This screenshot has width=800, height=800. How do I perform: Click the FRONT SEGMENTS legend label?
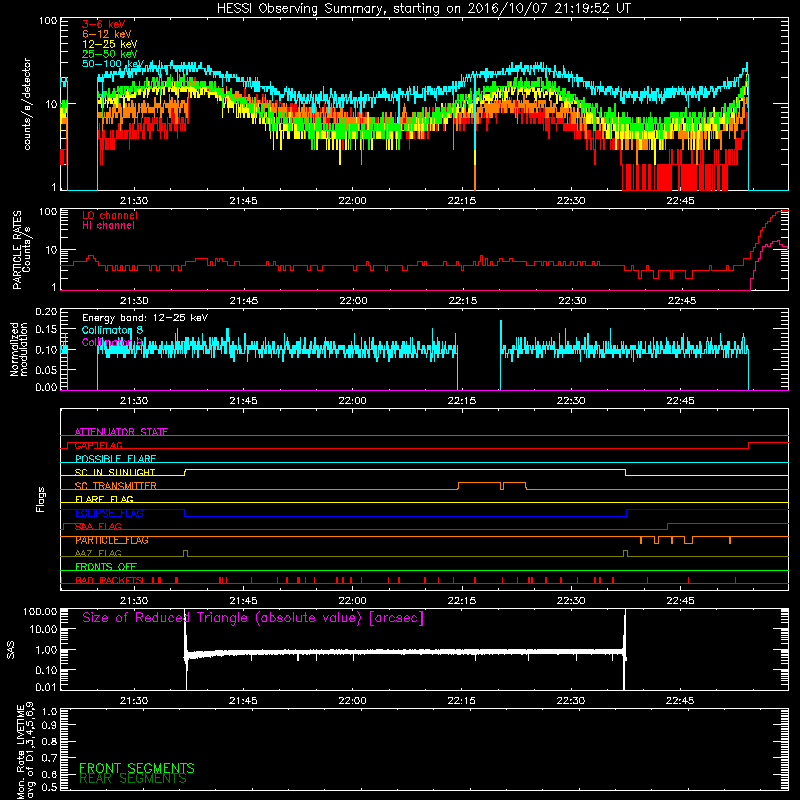point(137,768)
